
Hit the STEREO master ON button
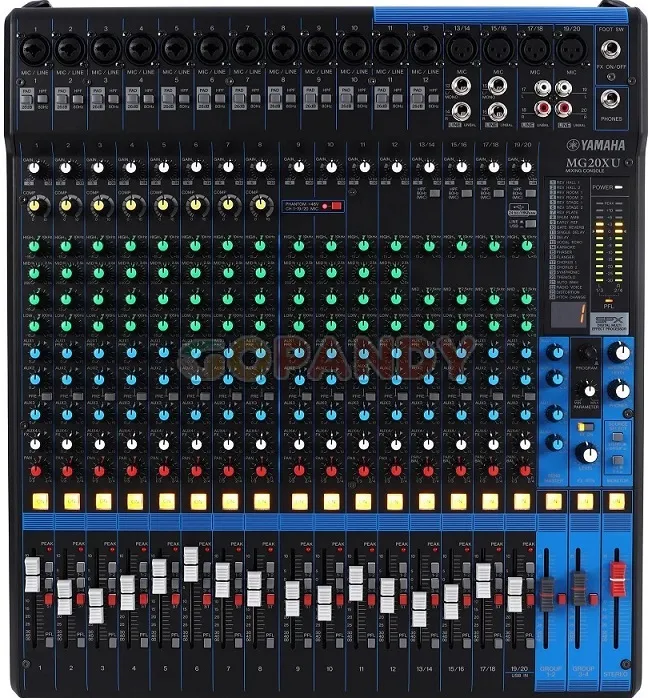(x=616, y=502)
